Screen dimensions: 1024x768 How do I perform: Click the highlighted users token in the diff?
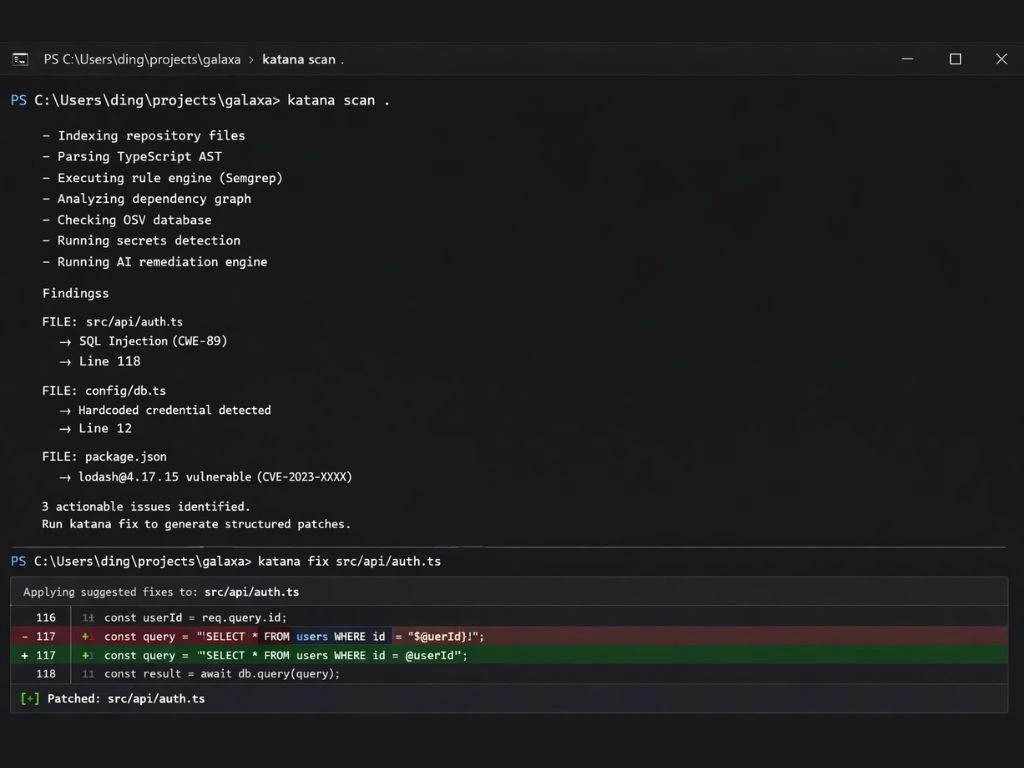(312, 635)
